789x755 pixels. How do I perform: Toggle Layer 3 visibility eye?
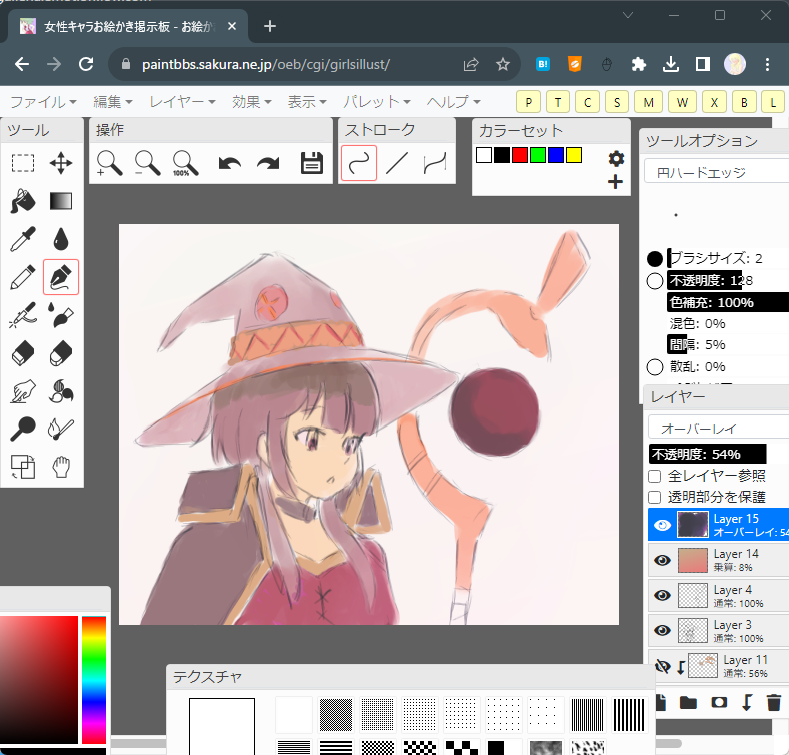click(x=662, y=630)
